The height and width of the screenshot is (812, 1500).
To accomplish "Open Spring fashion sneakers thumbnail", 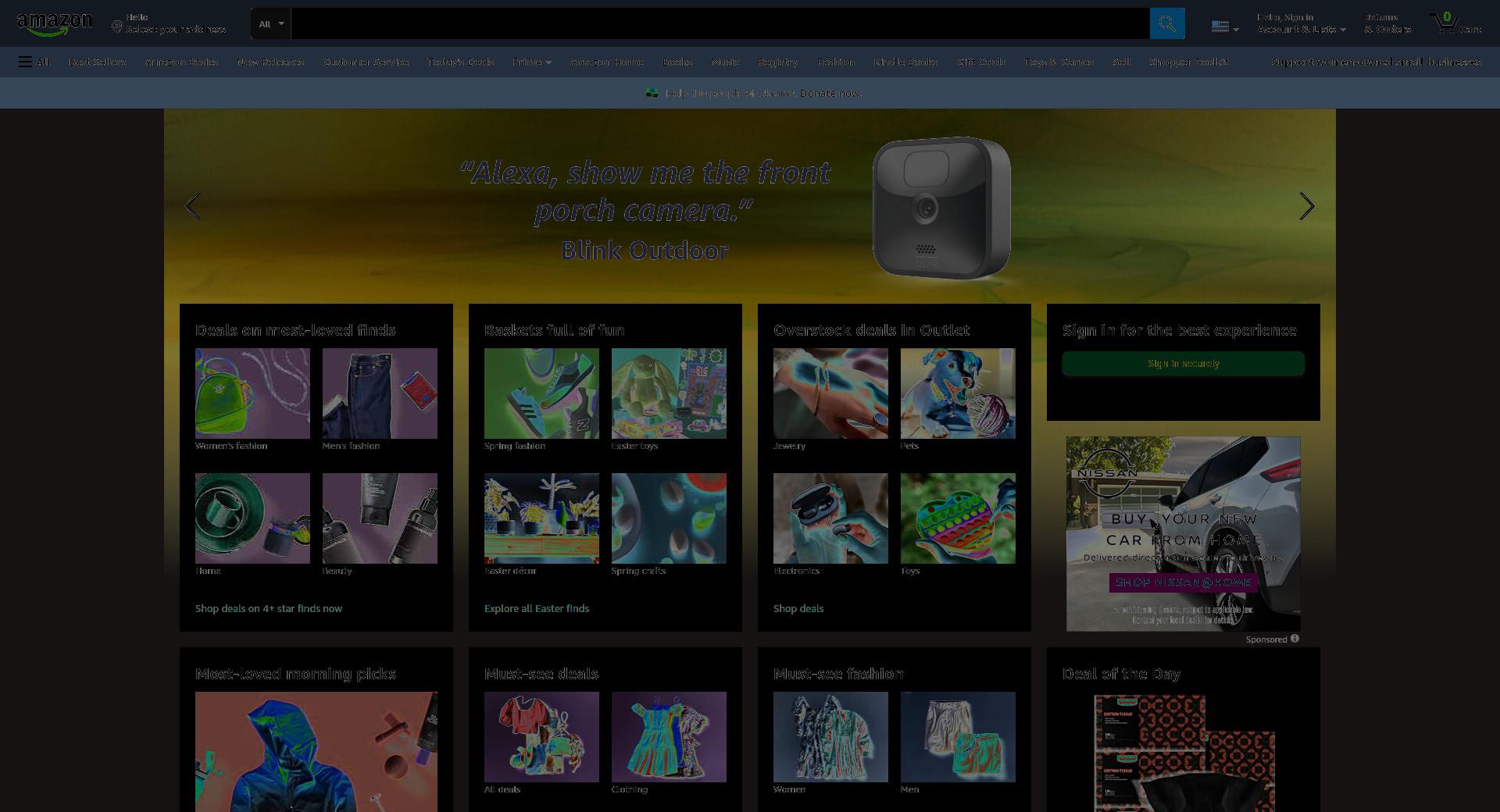I will [541, 394].
